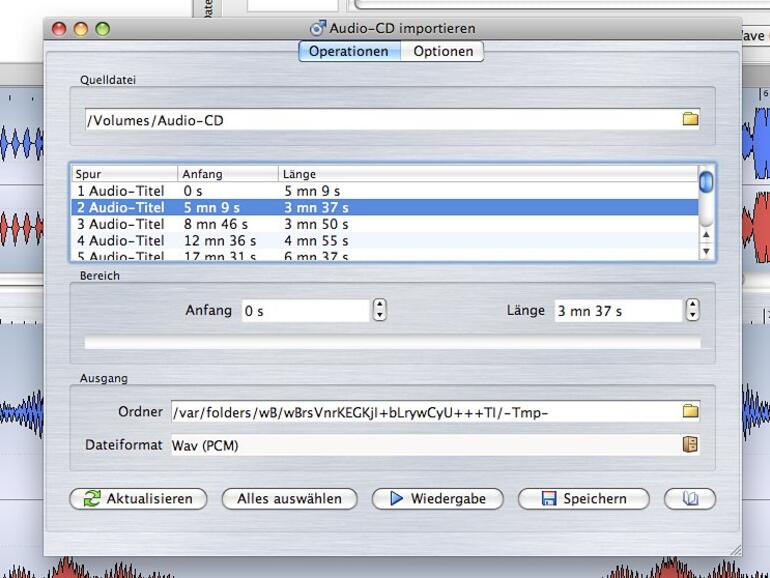770x578 pixels.
Task: Start Wiedergabe playback of selected track
Action: (438, 499)
